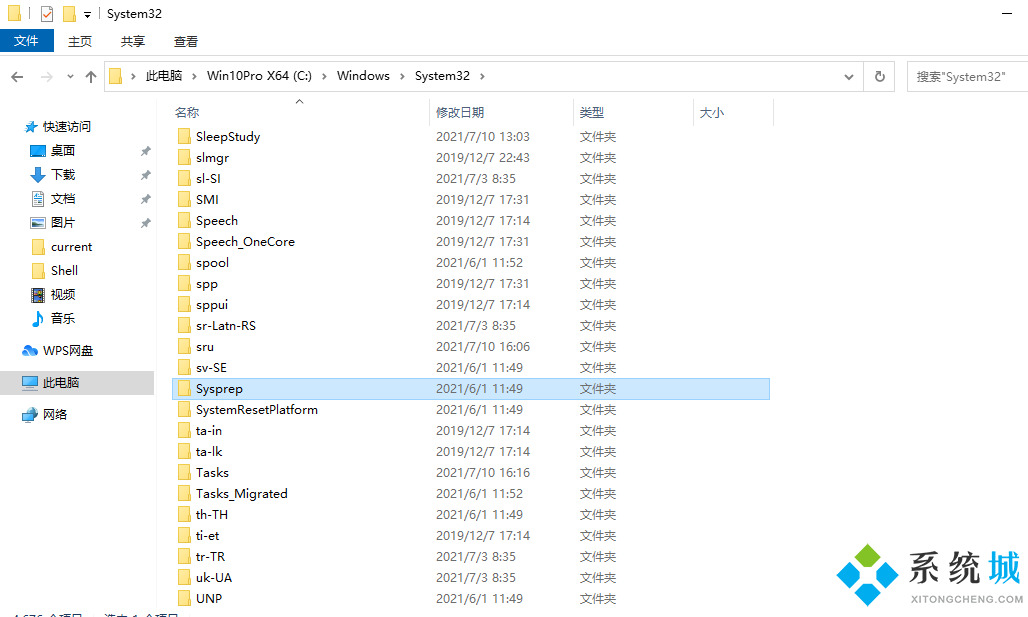Click the search System32 input box
Viewport: 1028px width, 617px height.
point(967,77)
